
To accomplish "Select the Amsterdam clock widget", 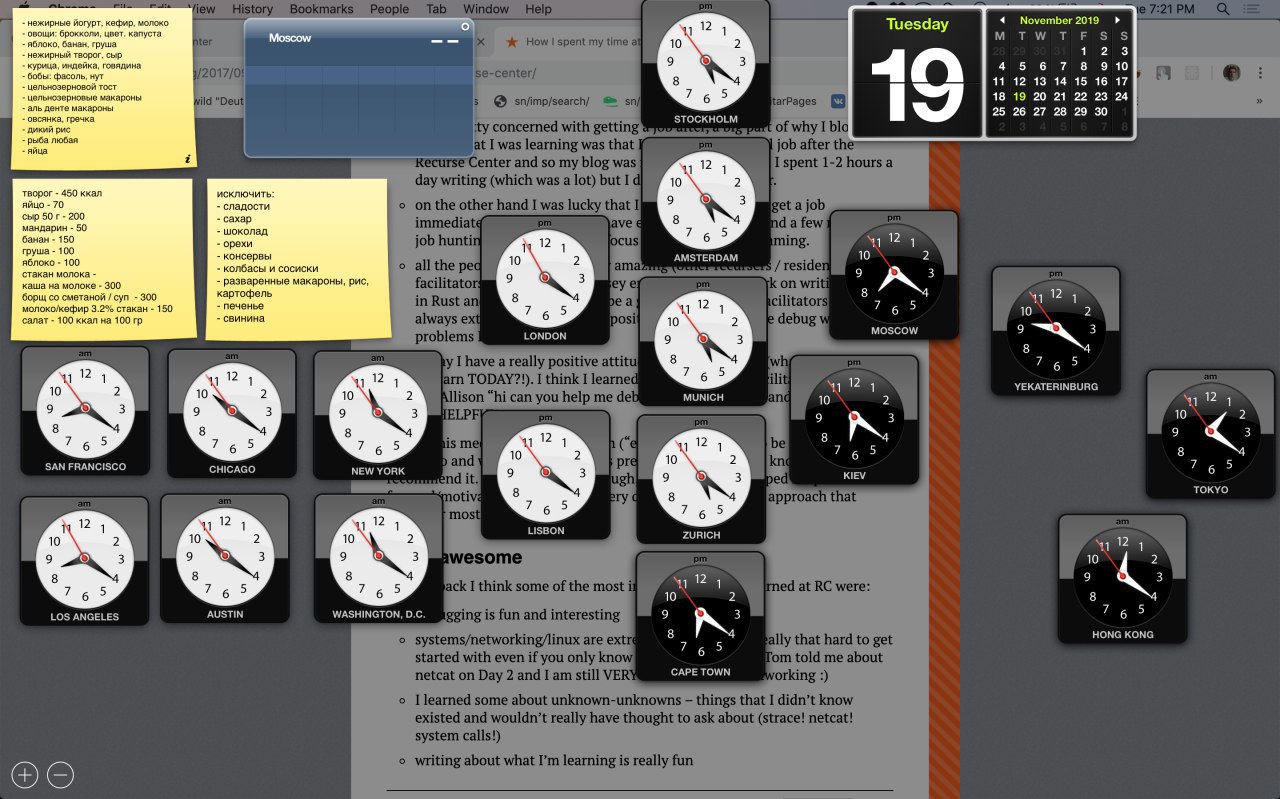I will click(705, 203).
